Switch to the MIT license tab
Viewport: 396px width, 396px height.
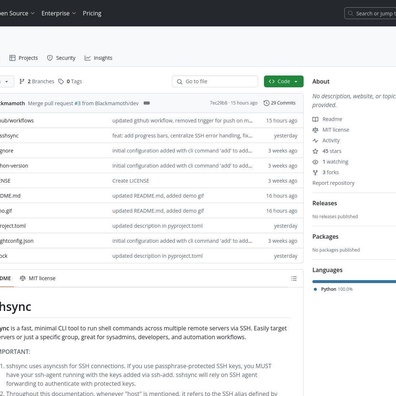click(x=38, y=278)
